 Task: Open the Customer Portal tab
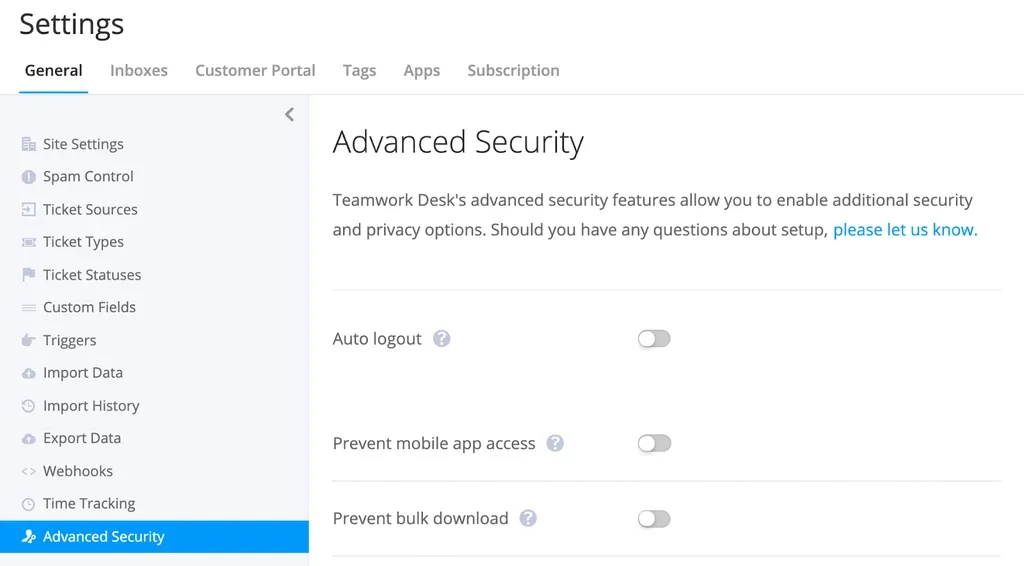coord(255,71)
